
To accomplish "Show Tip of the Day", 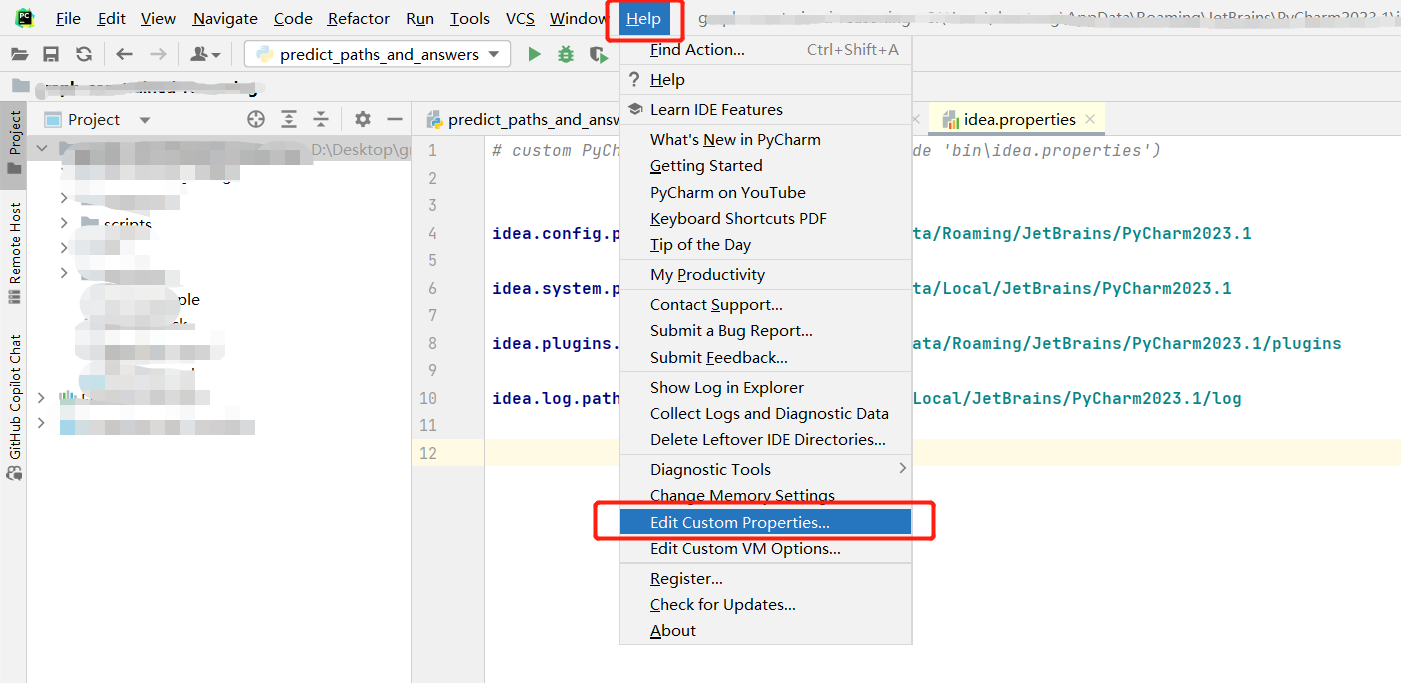I will coord(765,244).
